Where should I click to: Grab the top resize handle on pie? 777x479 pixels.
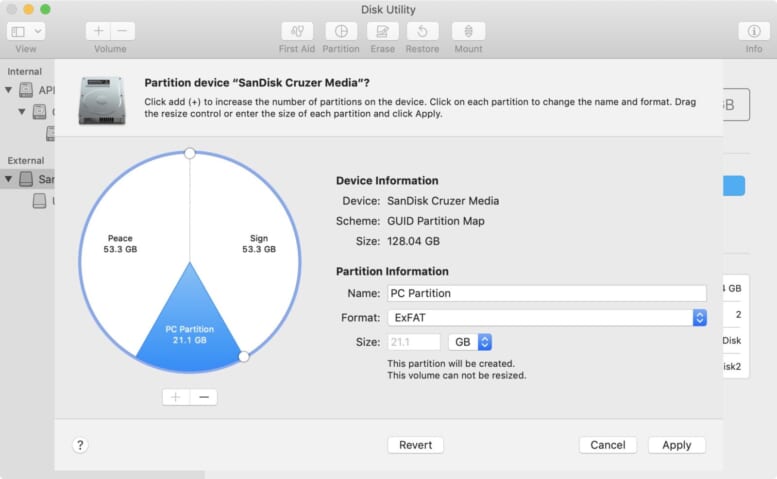click(190, 153)
